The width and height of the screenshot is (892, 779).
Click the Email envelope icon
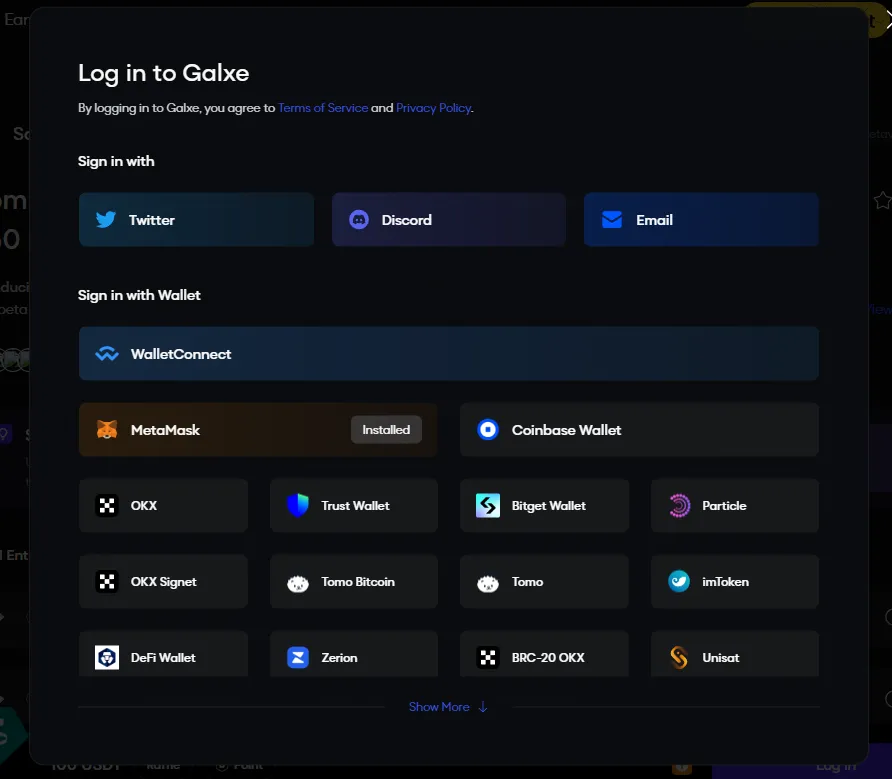point(612,220)
